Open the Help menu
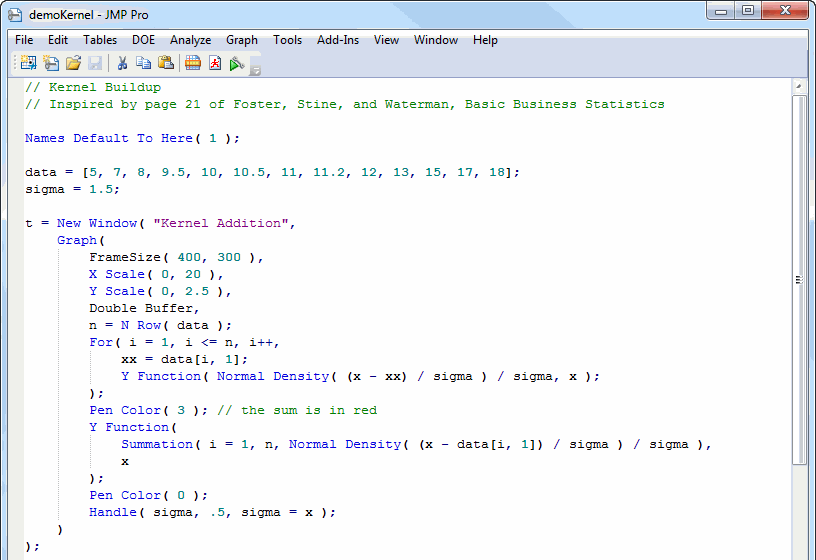816x560 pixels. tap(485, 40)
